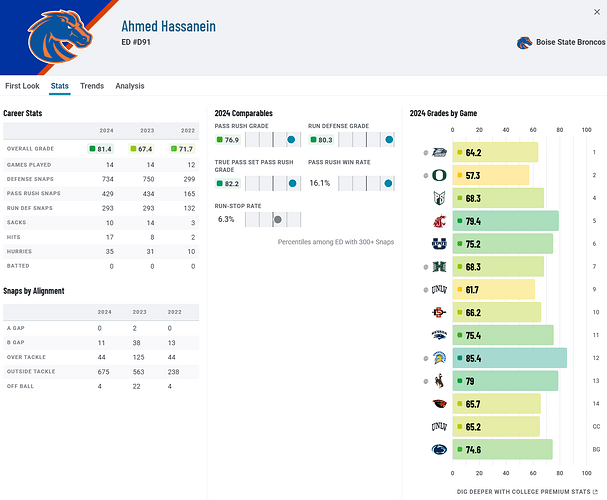Open the First Look tab

click(x=22, y=87)
